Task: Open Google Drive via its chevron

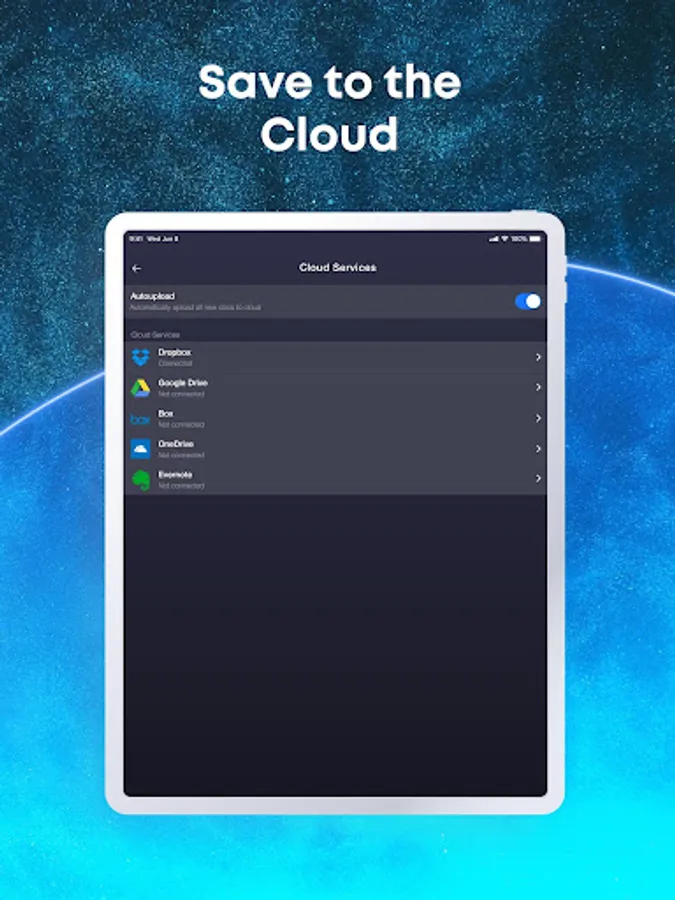Action: [x=538, y=387]
